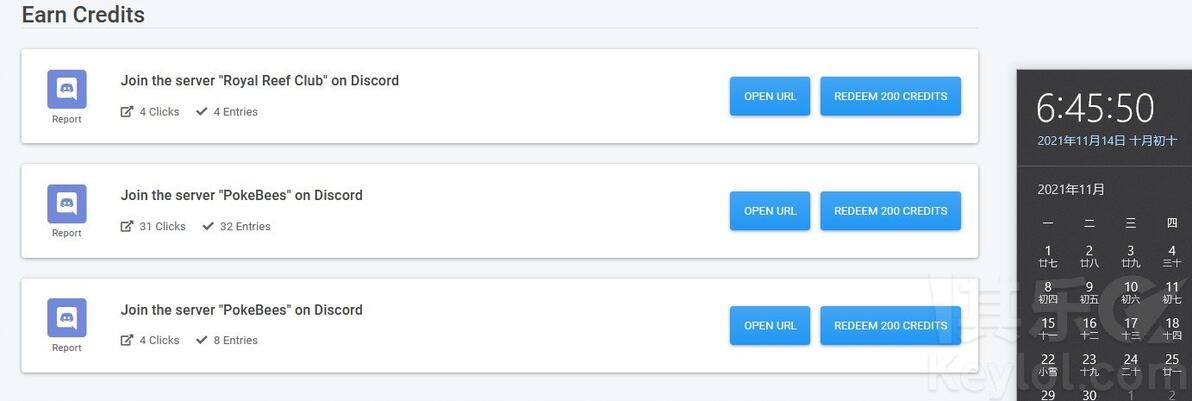The width and height of the screenshot is (1192, 401).
Task: Select November 15 in the calendar flyout
Action: [x=1048, y=329]
